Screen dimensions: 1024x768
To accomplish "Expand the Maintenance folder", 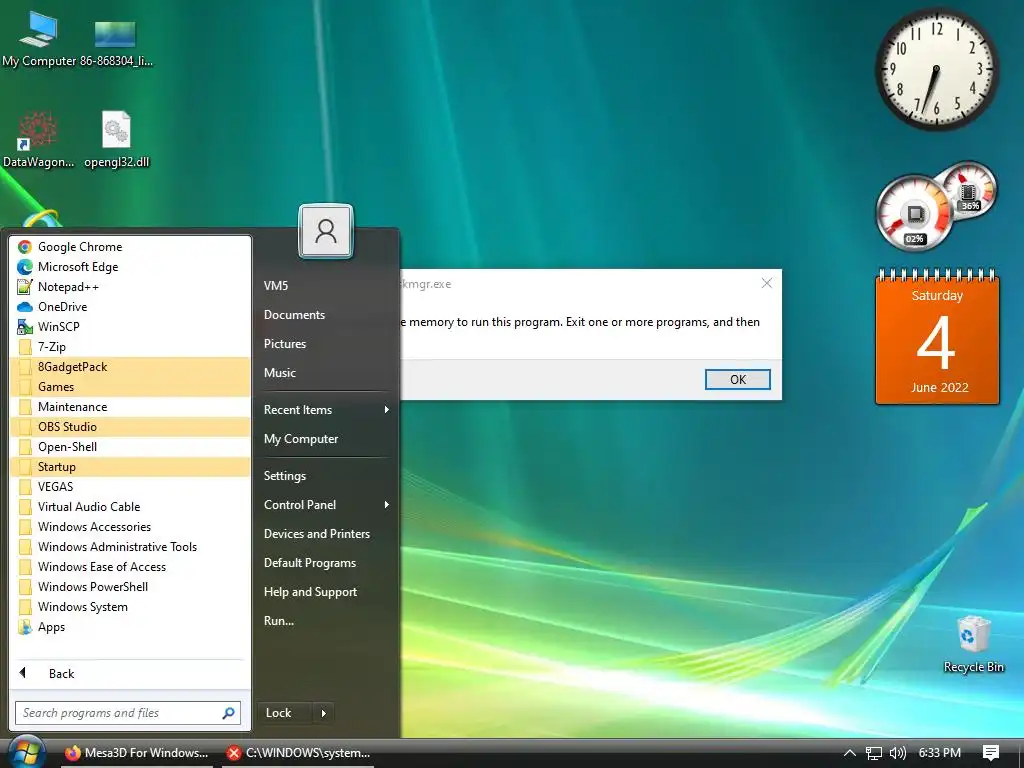I will (x=131, y=407).
